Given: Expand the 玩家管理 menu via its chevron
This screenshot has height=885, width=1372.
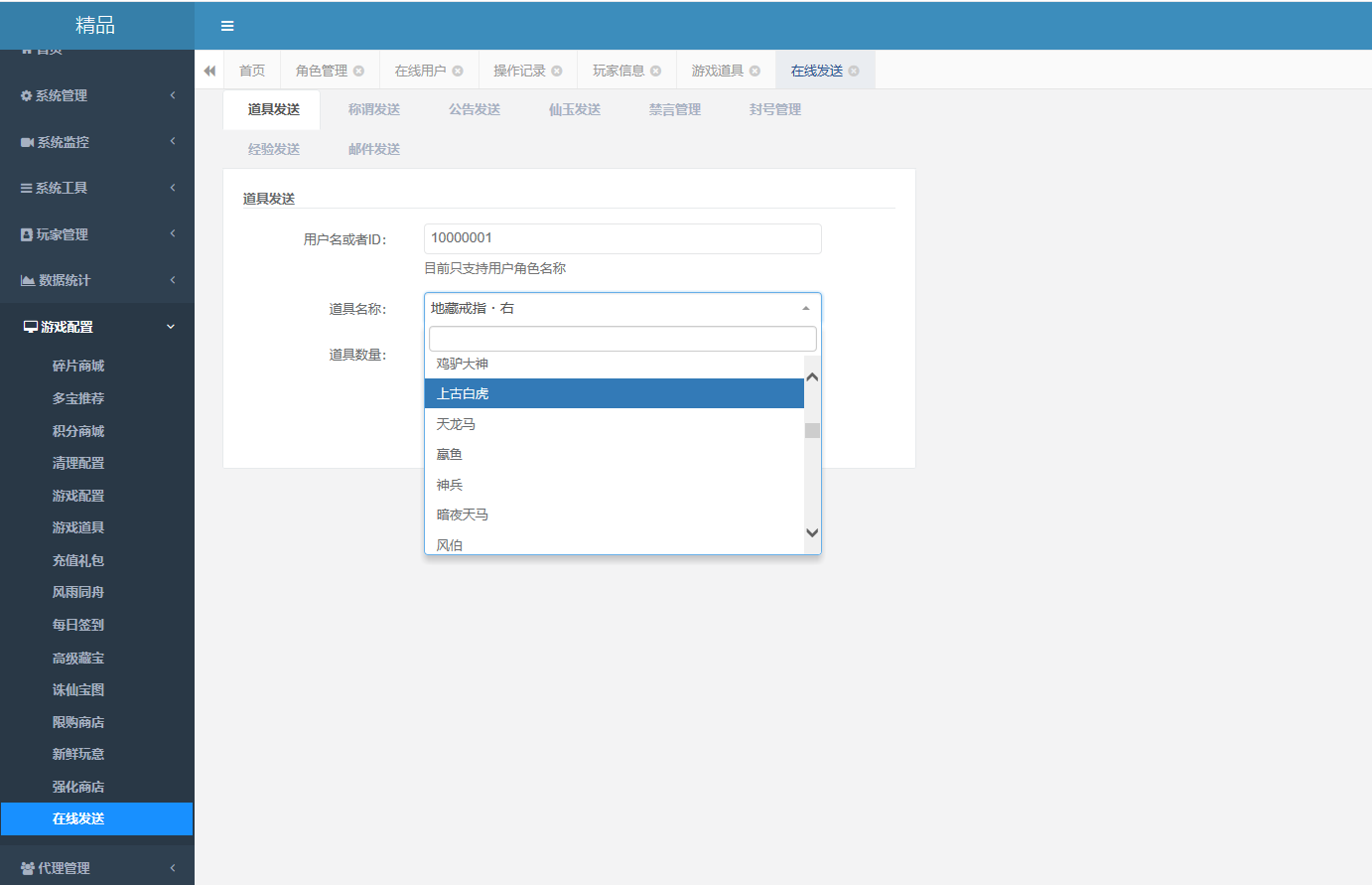Looking at the screenshot, I should click(x=170, y=233).
